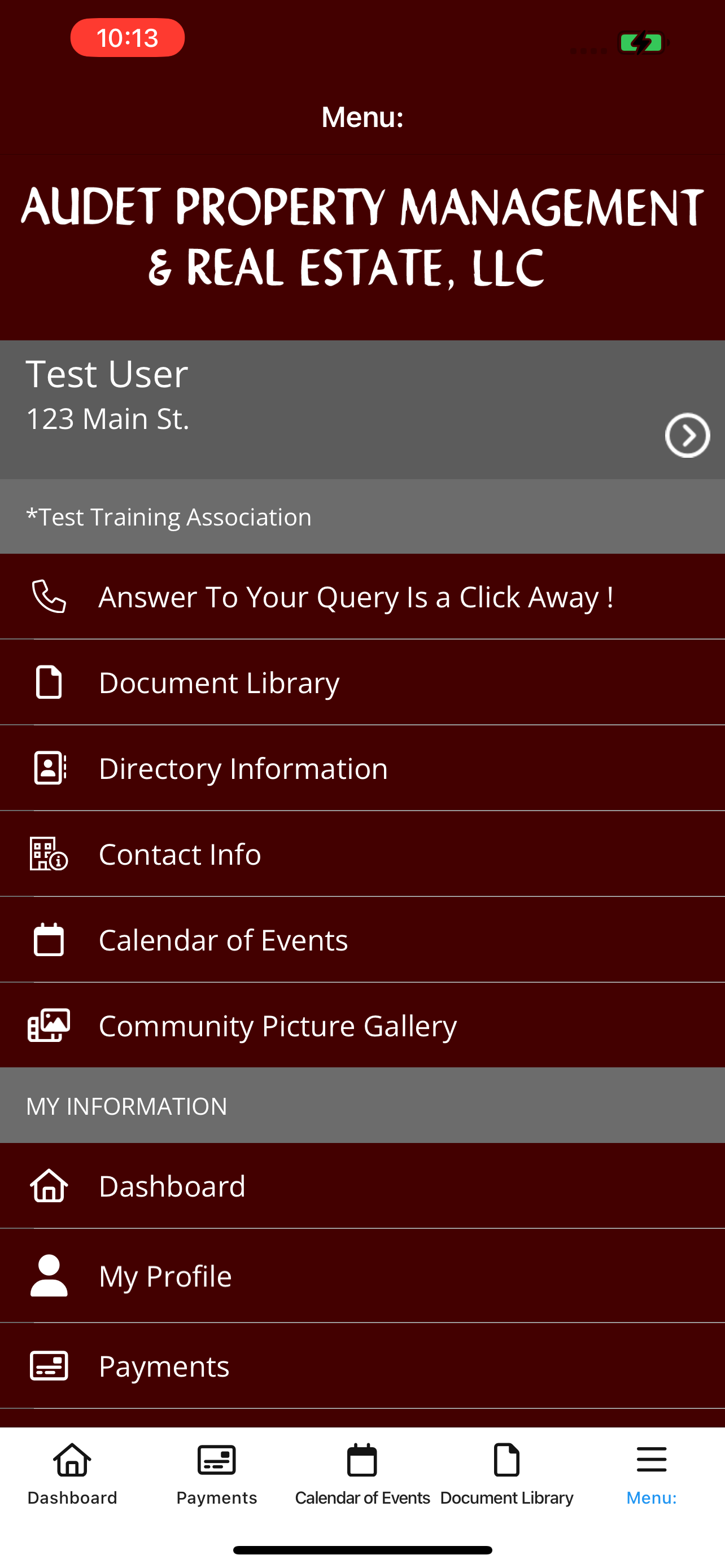Tap the Dashboard home icon in the bottom bar
This screenshot has height=1568, width=725.
tap(72, 1460)
